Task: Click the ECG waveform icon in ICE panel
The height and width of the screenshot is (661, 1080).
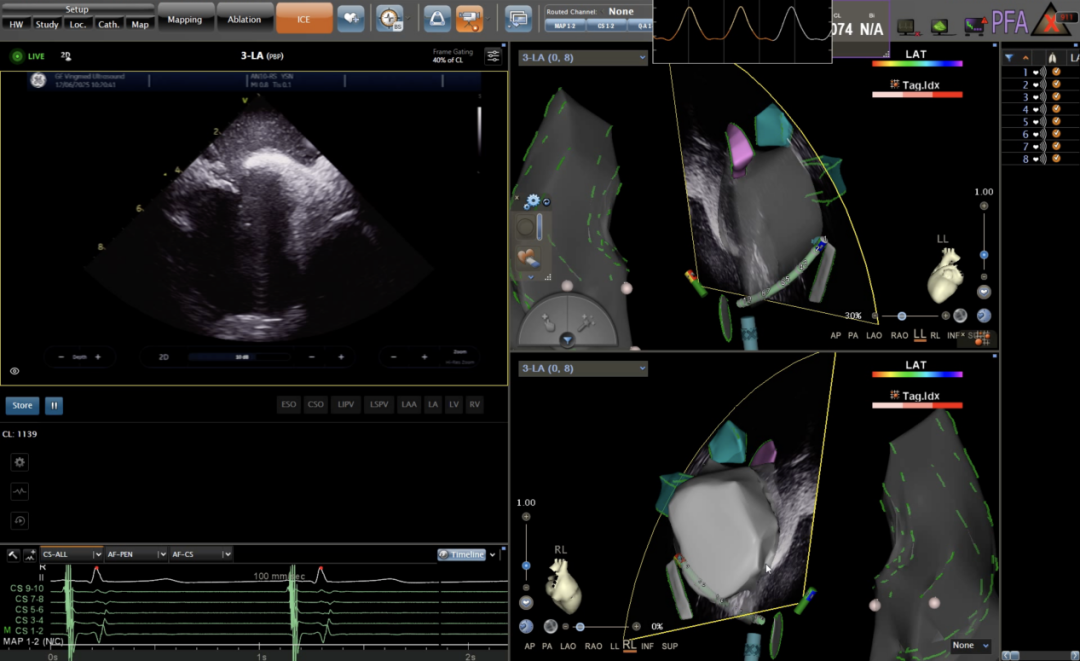Action: click(19, 491)
